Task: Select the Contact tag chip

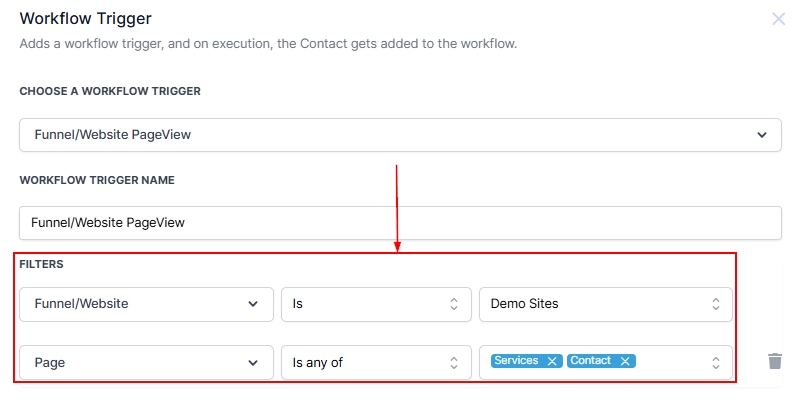Action: coord(591,361)
